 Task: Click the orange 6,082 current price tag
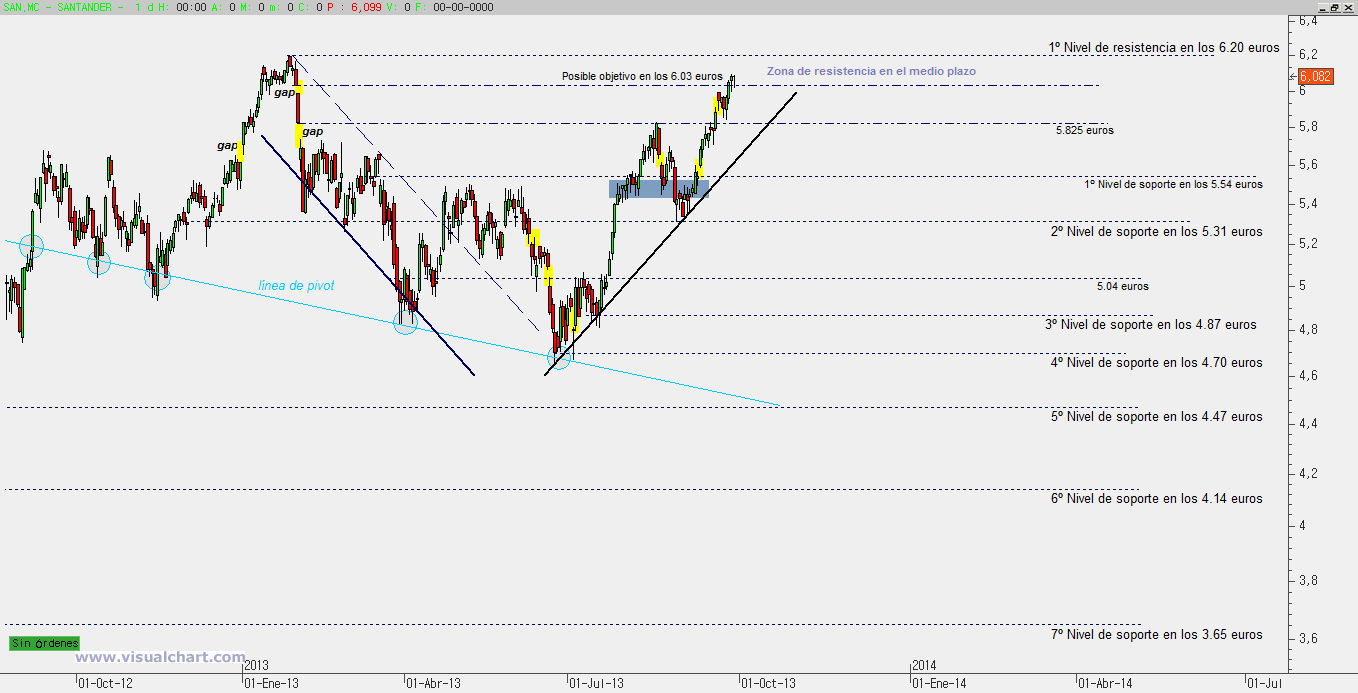[x=1315, y=76]
